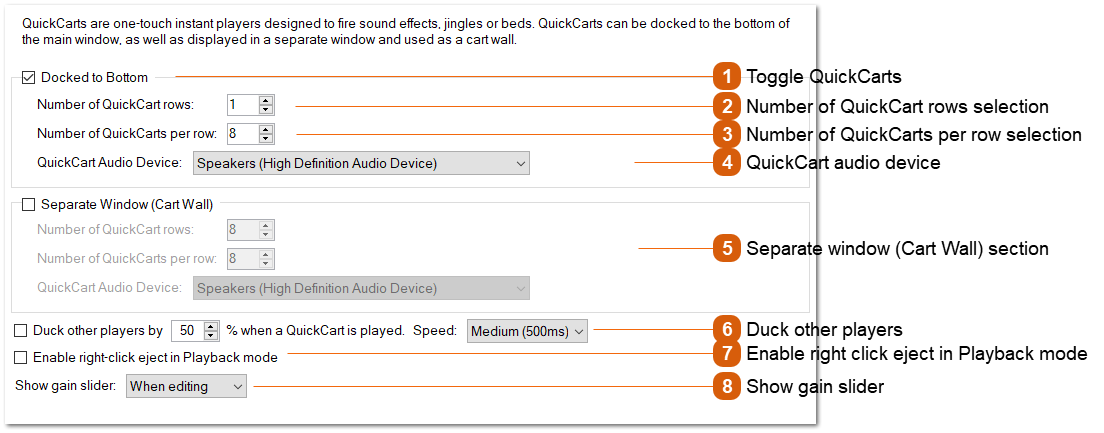Viewport: 1104px width, 433px height.
Task: Click the orange callout badge number 1
Action: [x=727, y=77]
